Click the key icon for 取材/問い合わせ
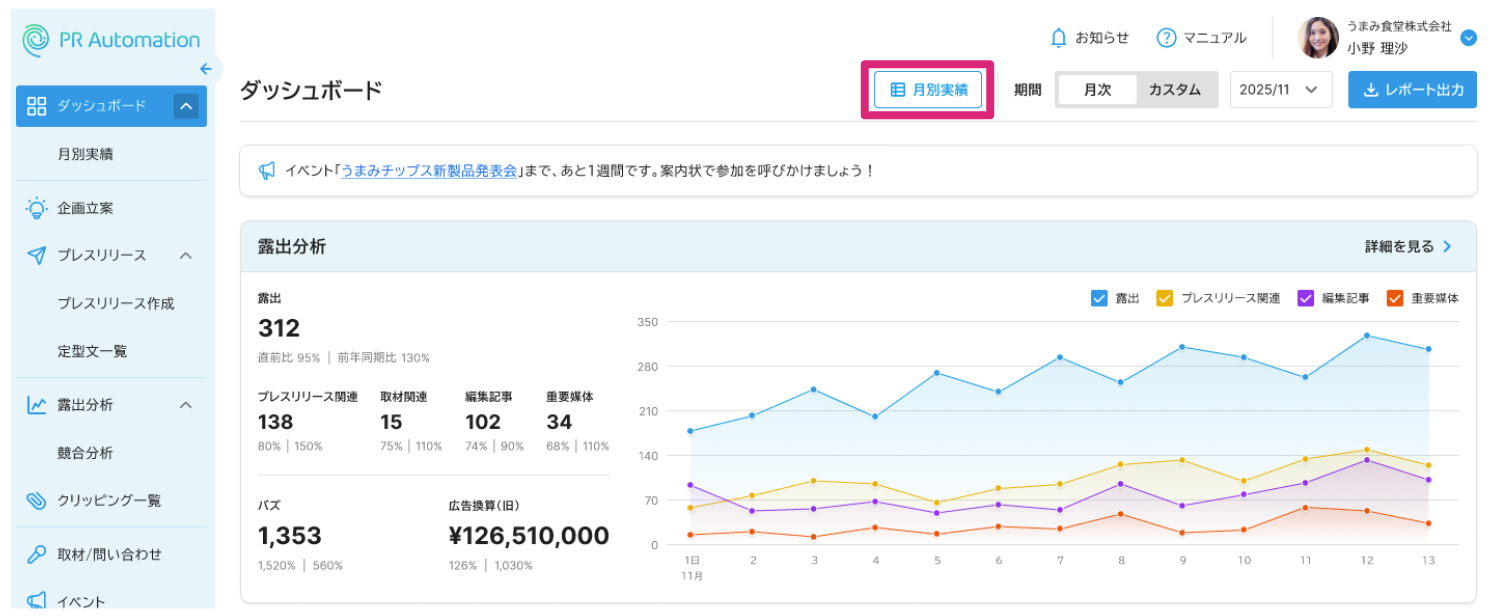 point(37,554)
